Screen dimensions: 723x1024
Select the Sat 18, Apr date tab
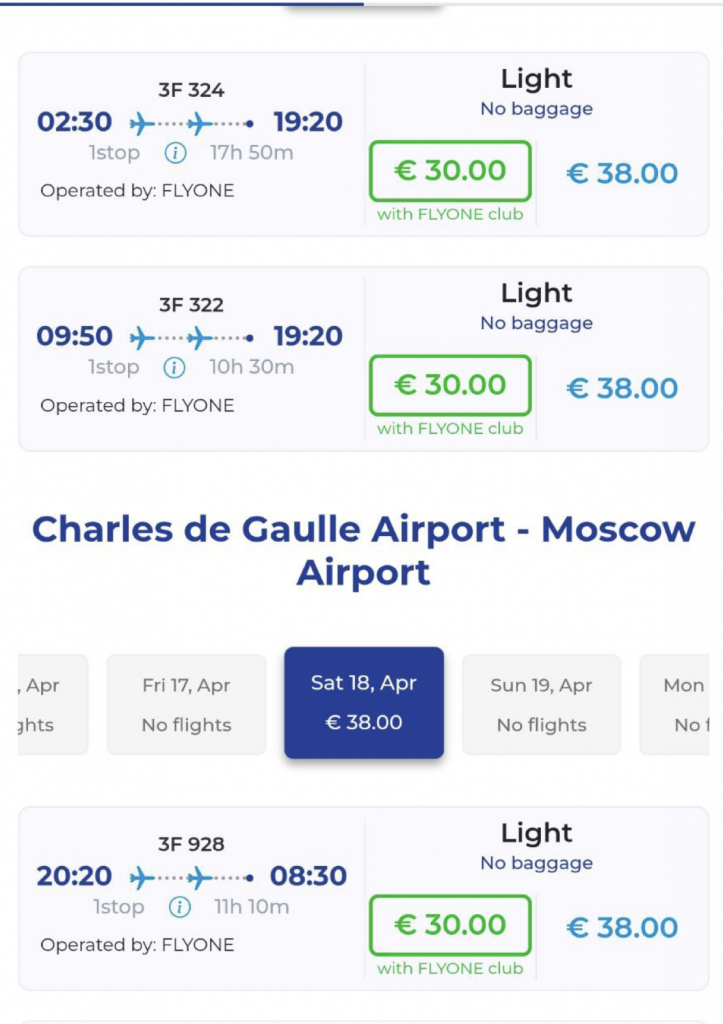(364, 702)
